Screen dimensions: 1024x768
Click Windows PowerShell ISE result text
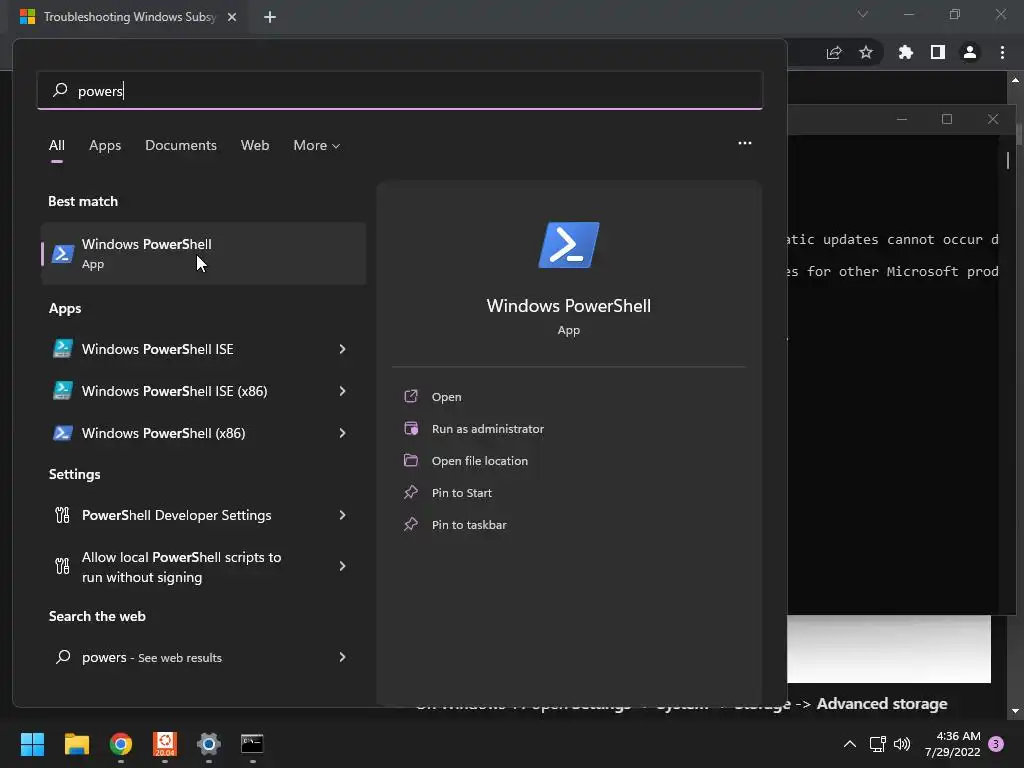[x=157, y=349]
